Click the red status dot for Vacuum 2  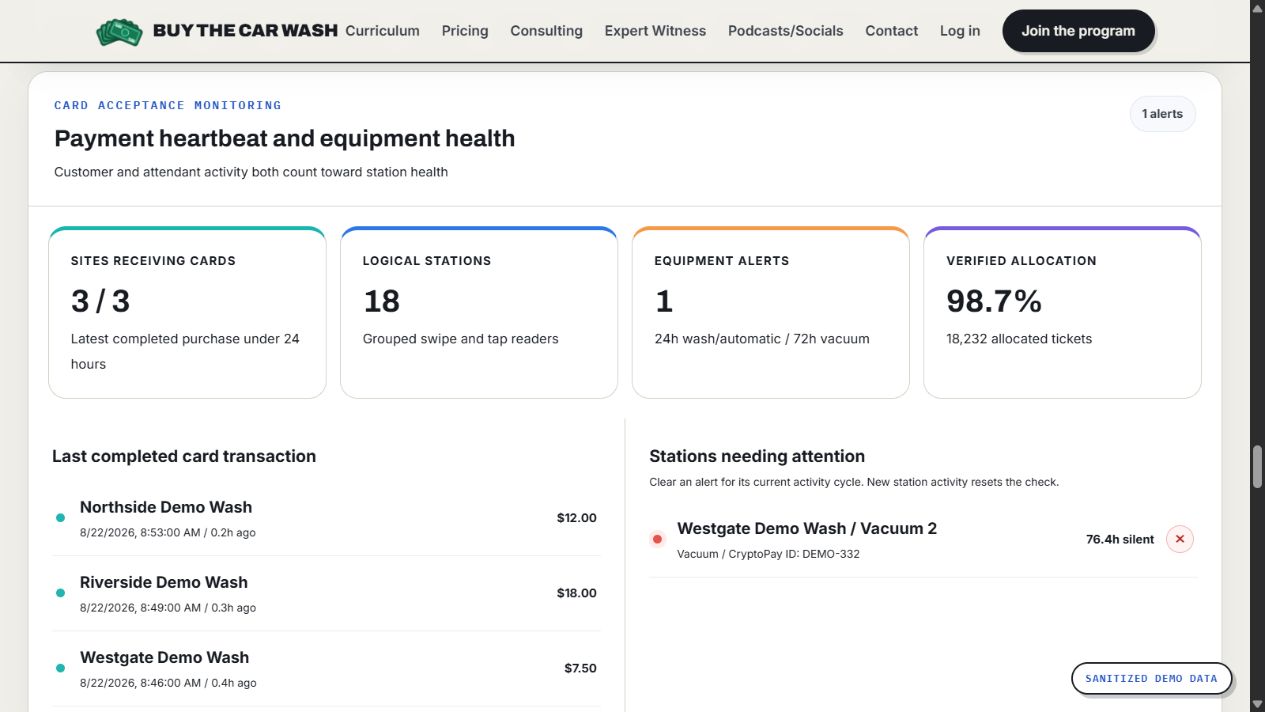click(x=657, y=539)
